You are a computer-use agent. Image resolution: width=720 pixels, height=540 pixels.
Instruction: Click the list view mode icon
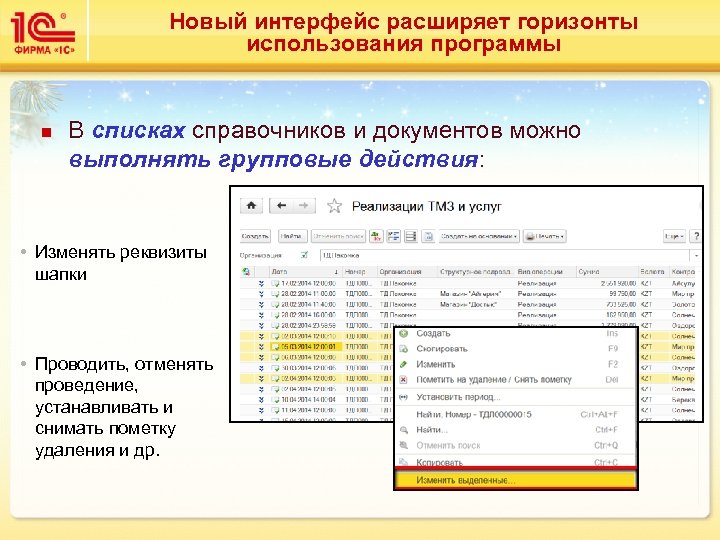411,236
